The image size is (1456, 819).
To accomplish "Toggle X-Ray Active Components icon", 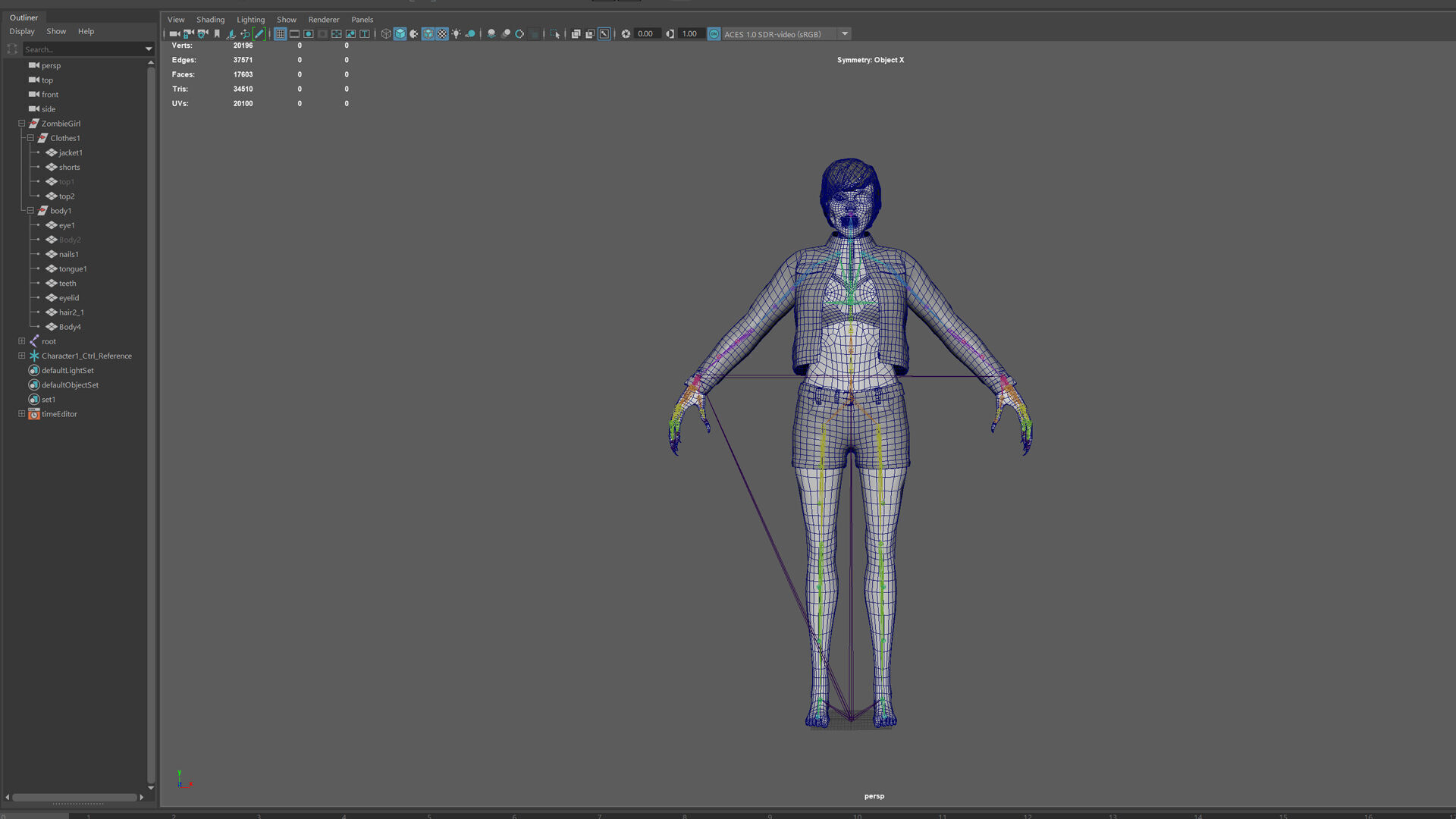I will (590, 34).
